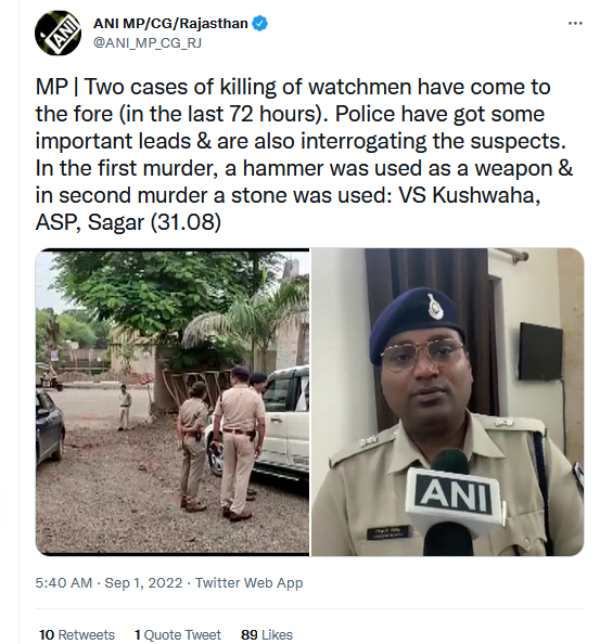This screenshot has height=644, width=600.
Task: Click the white SUV in the left photo
Action: coord(285,420)
